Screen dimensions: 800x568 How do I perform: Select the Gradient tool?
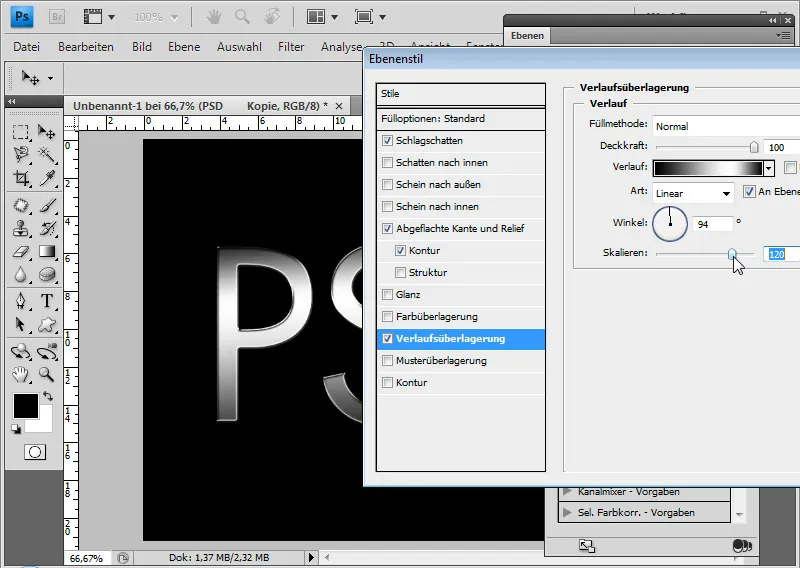46,252
